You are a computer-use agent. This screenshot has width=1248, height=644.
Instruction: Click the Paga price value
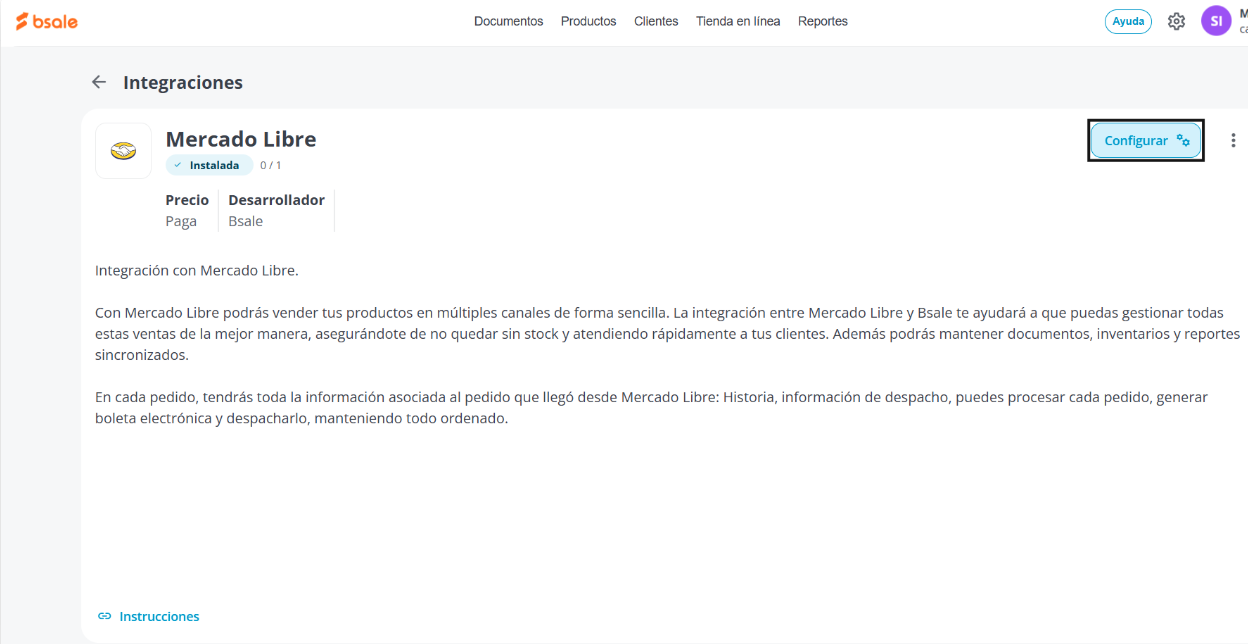[181, 221]
